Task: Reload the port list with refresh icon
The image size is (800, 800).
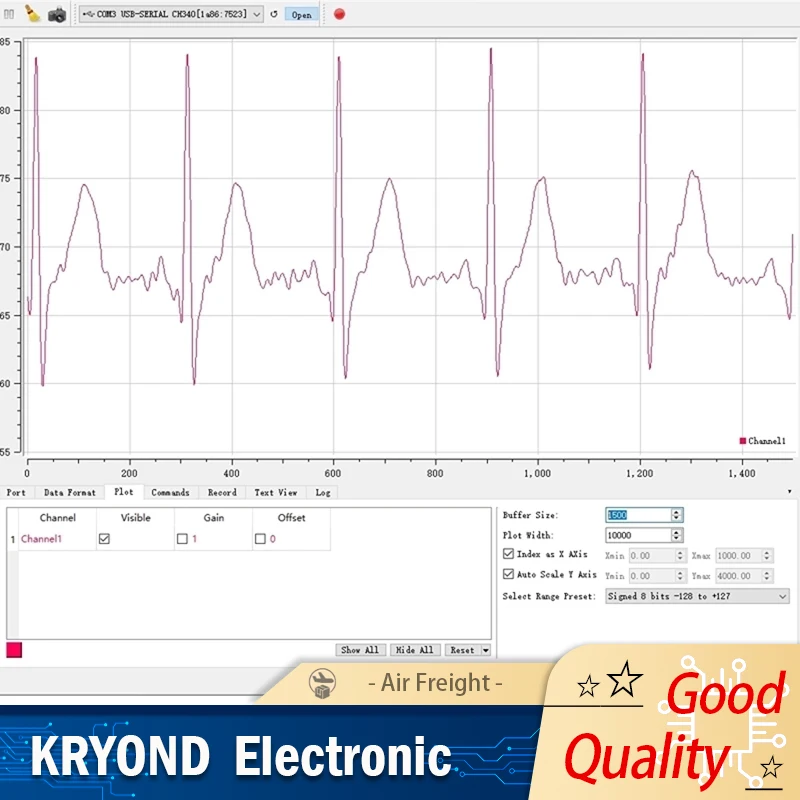Action: tap(274, 14)
